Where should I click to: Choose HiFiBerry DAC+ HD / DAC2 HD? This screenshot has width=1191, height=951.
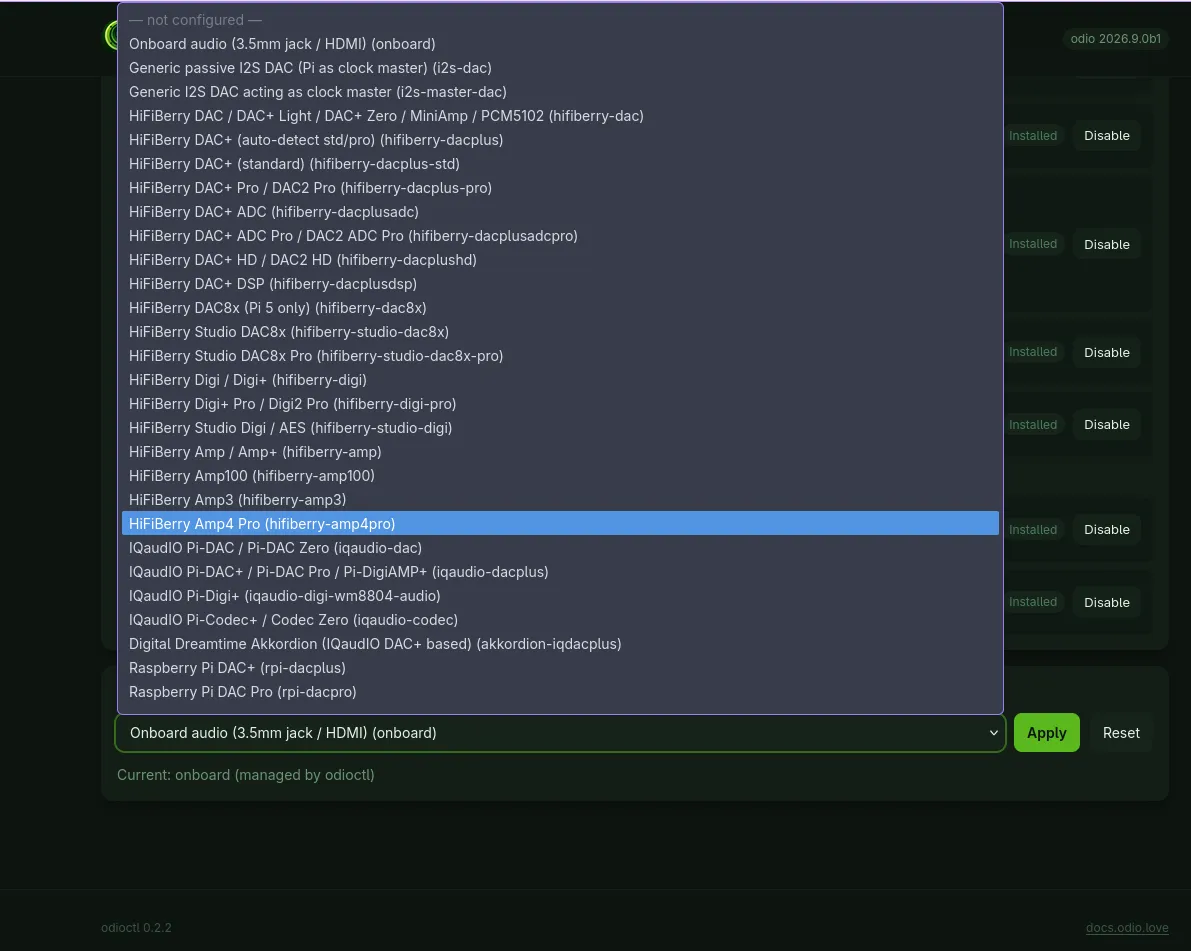point(560,260)
